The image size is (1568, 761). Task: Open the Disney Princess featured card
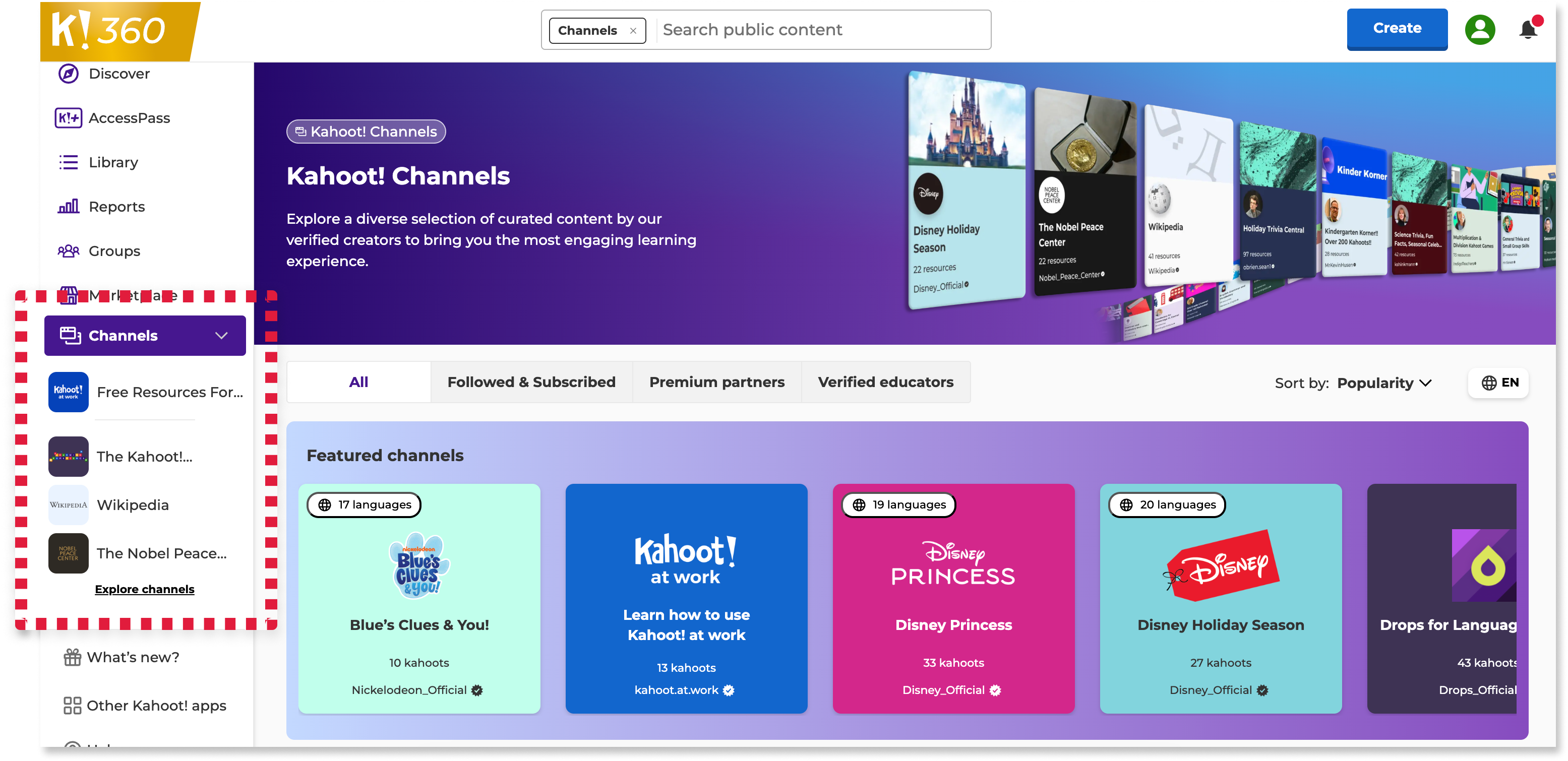coord(954,599)
